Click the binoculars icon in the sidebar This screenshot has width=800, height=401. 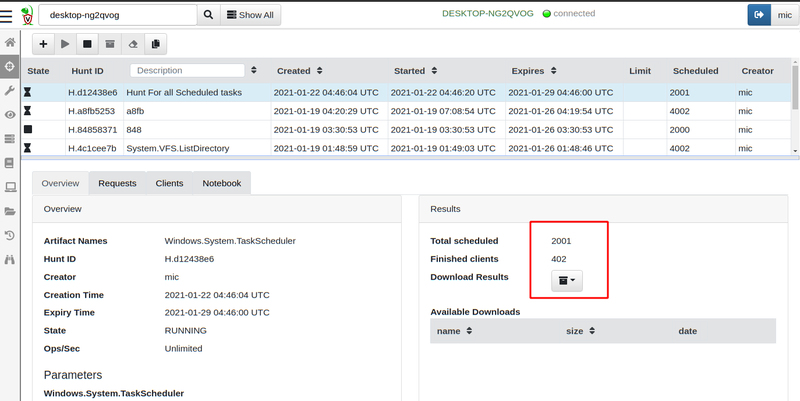point(10,260)
